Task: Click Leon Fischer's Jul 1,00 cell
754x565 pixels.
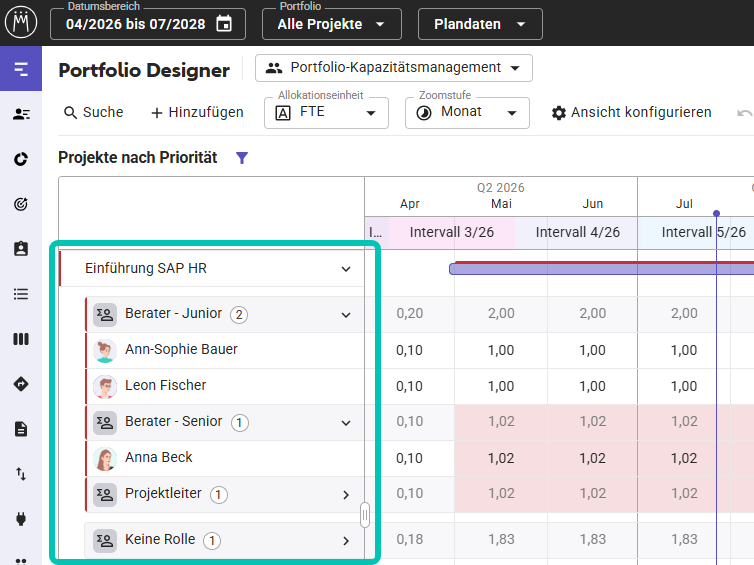Action: pyautogui.click(x=684, y=387)
